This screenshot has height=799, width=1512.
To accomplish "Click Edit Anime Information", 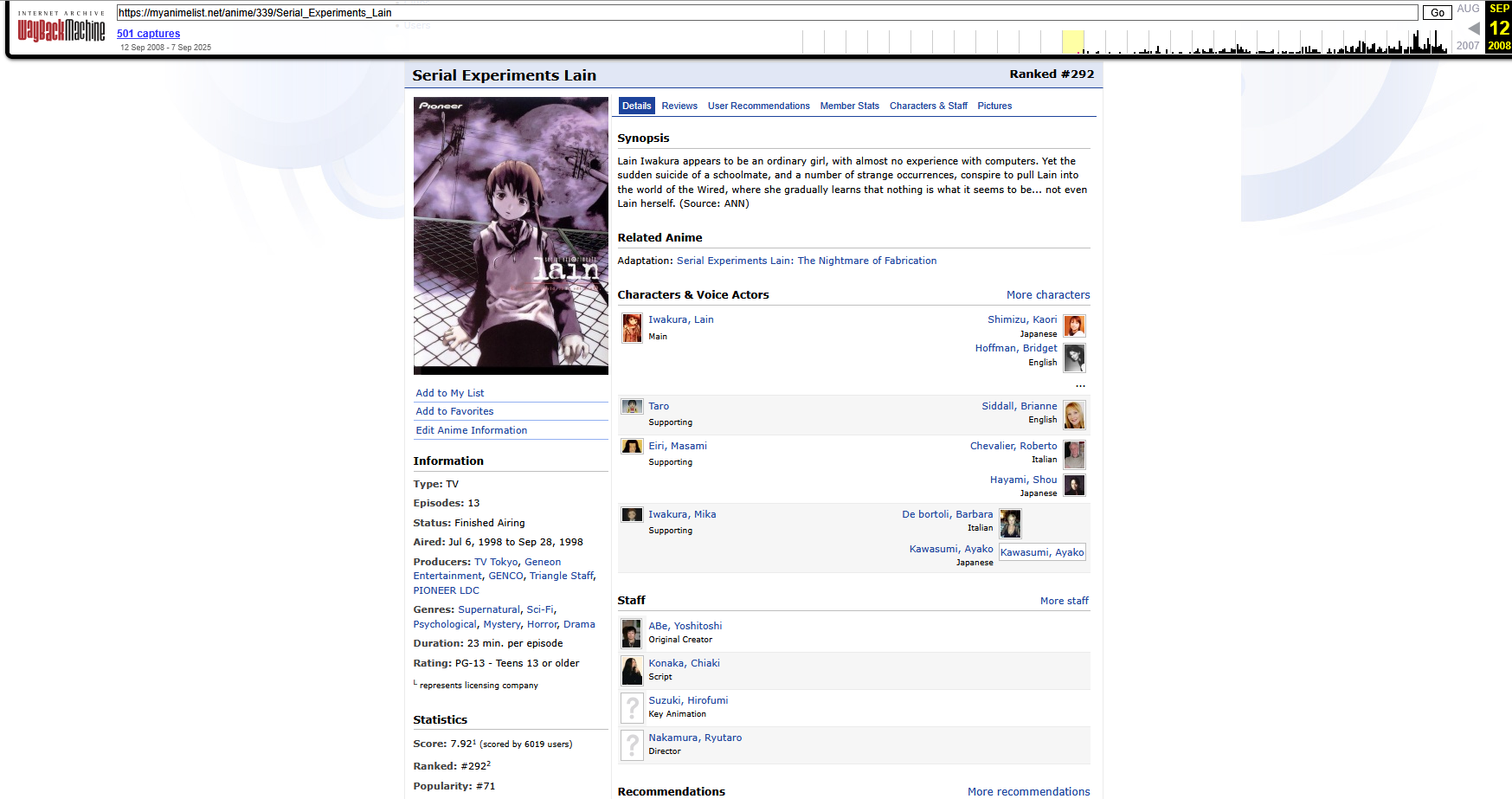I will [472, 430].
